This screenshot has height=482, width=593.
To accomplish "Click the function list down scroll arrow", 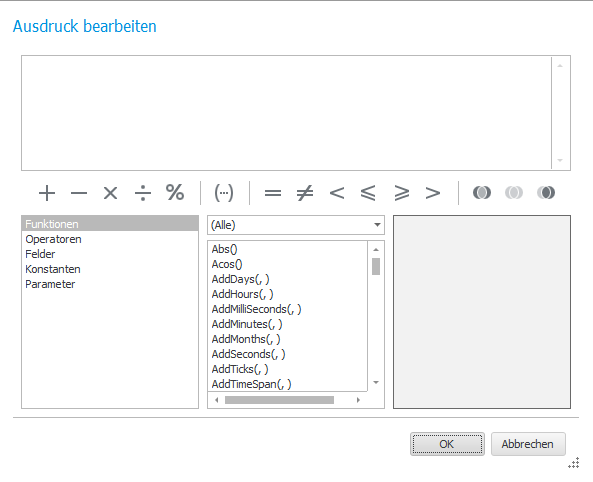I will click(x=376, y=382).
